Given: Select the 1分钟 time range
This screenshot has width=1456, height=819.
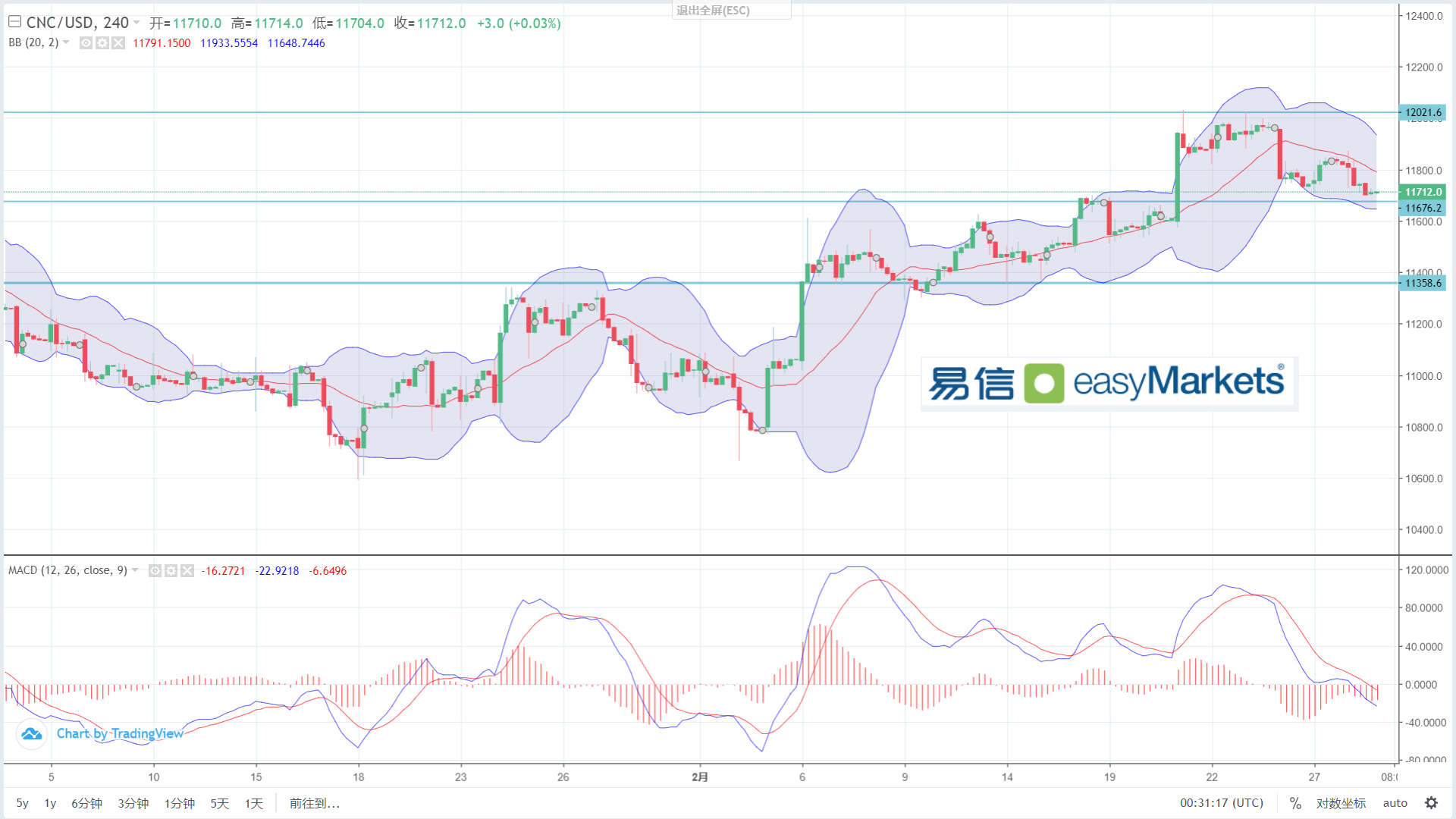Looking at the screenshot, I should pyautogui.click(x=180, y=803).
